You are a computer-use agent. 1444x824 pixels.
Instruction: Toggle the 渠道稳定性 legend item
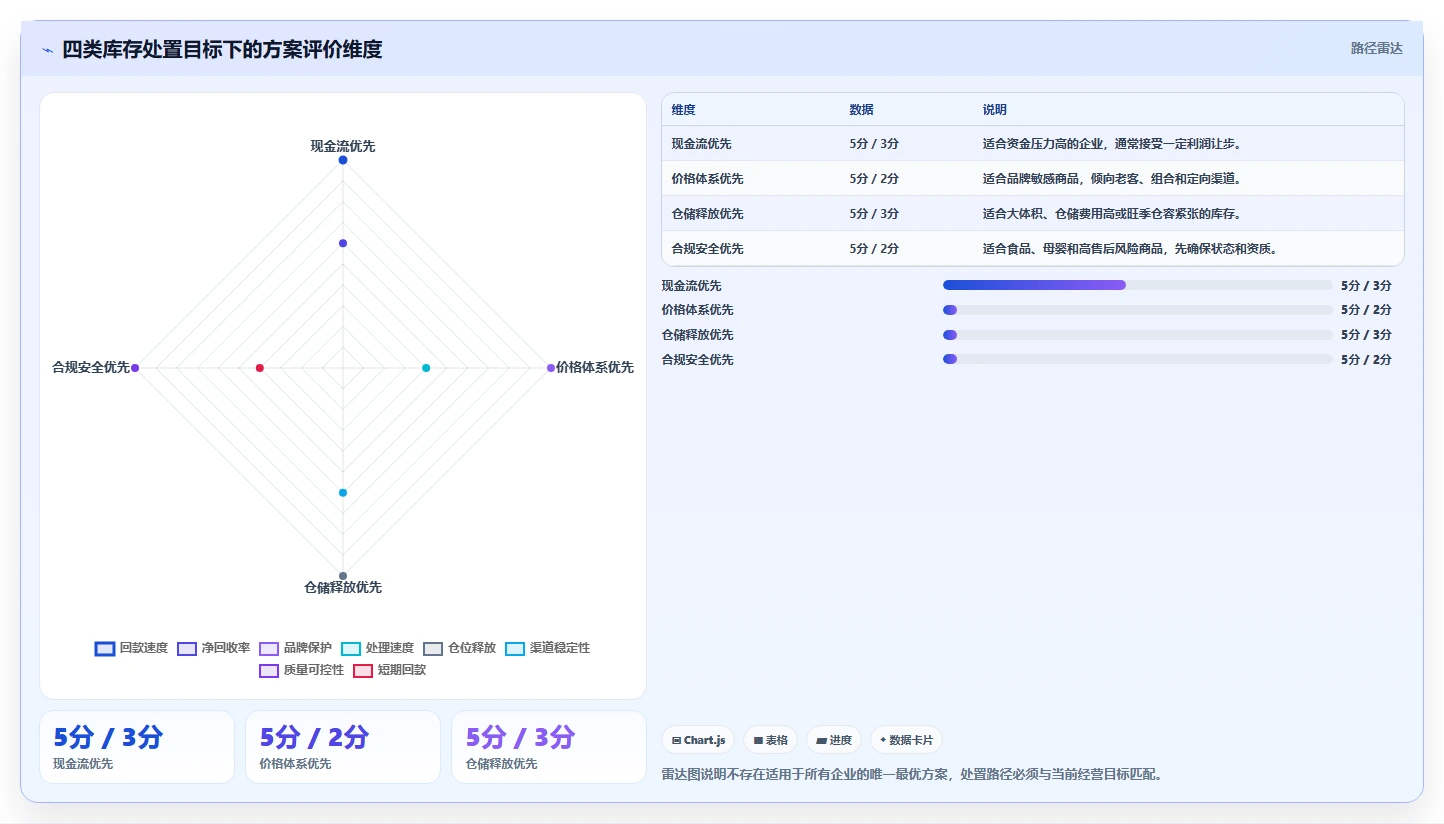(548, 648)
